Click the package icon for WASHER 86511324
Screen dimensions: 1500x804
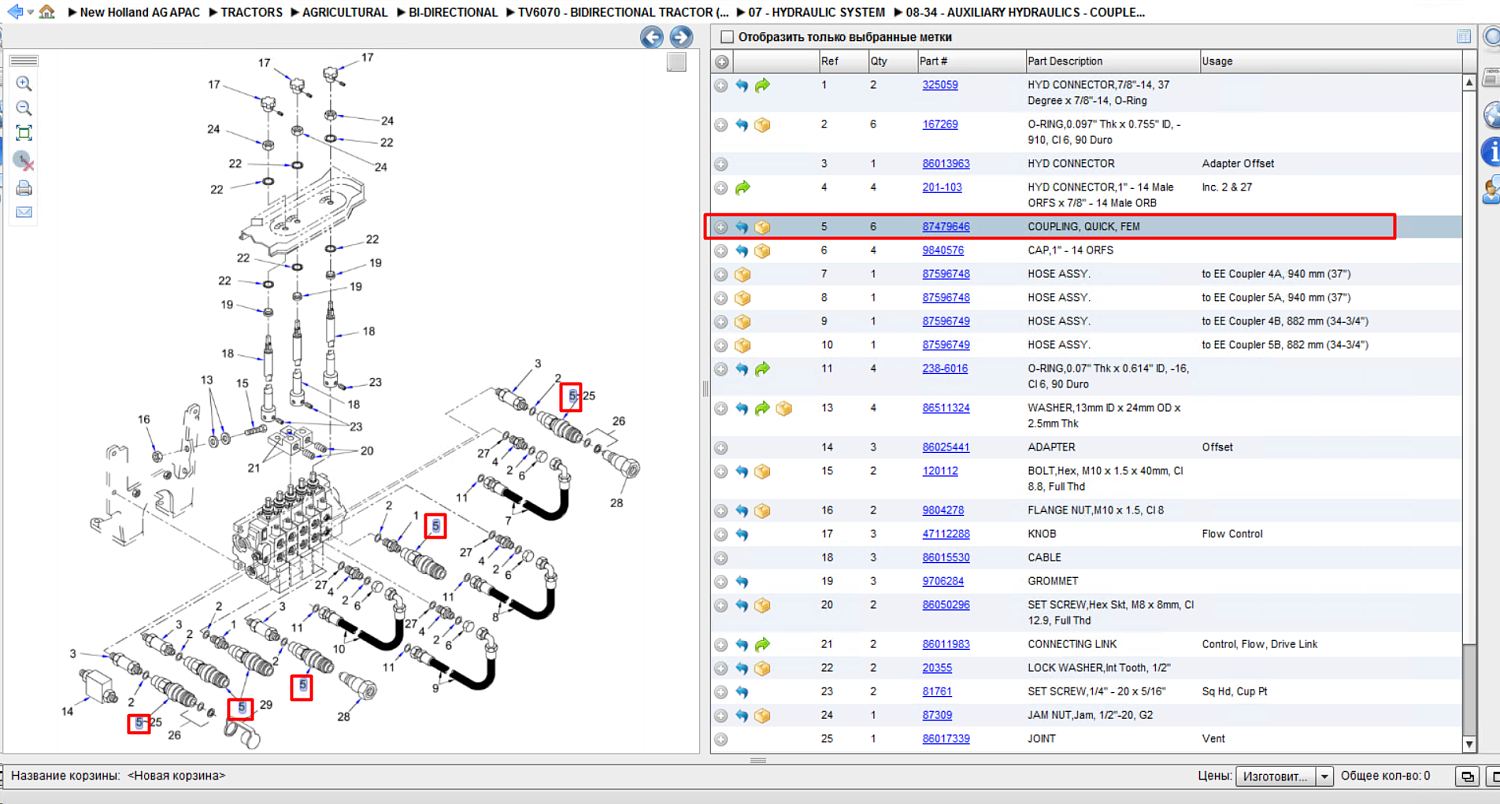784,408
